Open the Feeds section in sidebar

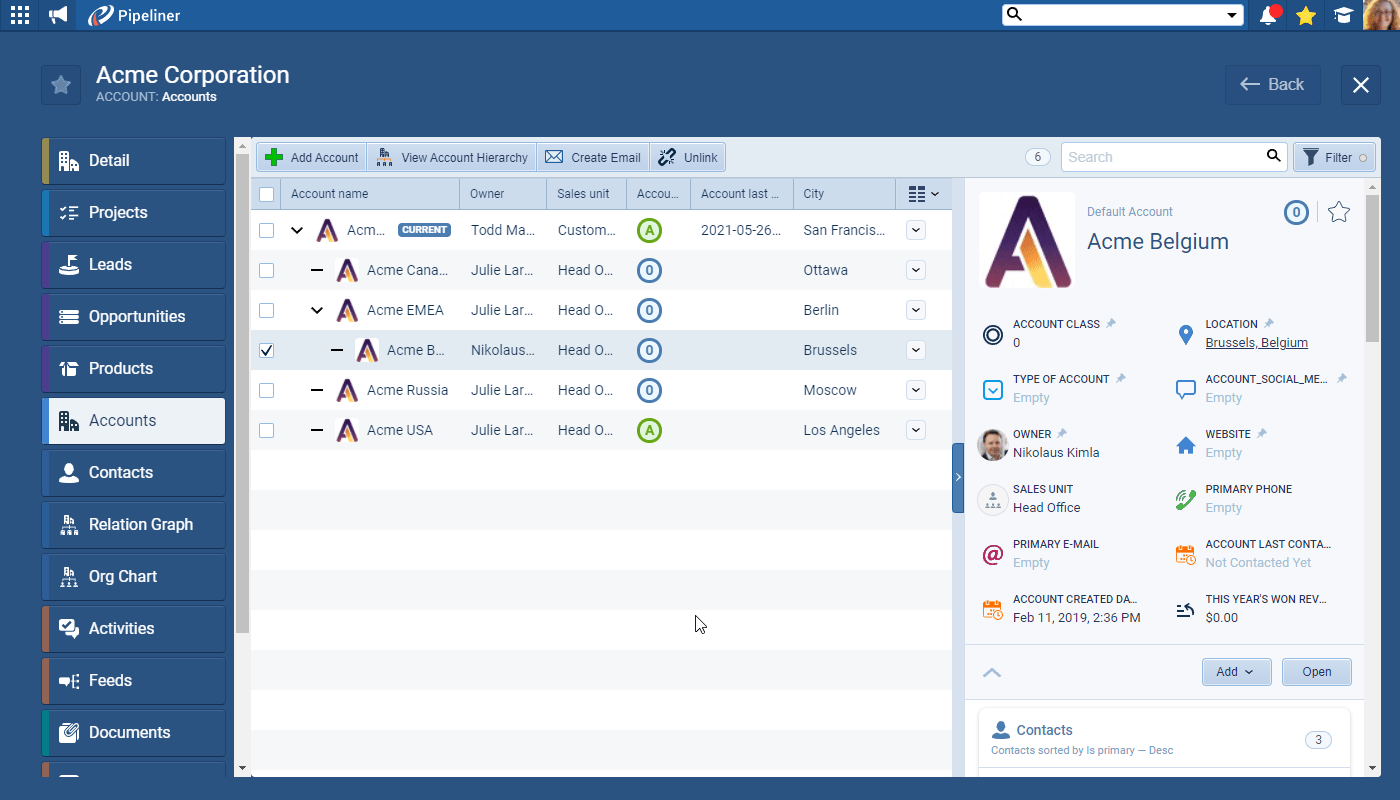[133, 680]
